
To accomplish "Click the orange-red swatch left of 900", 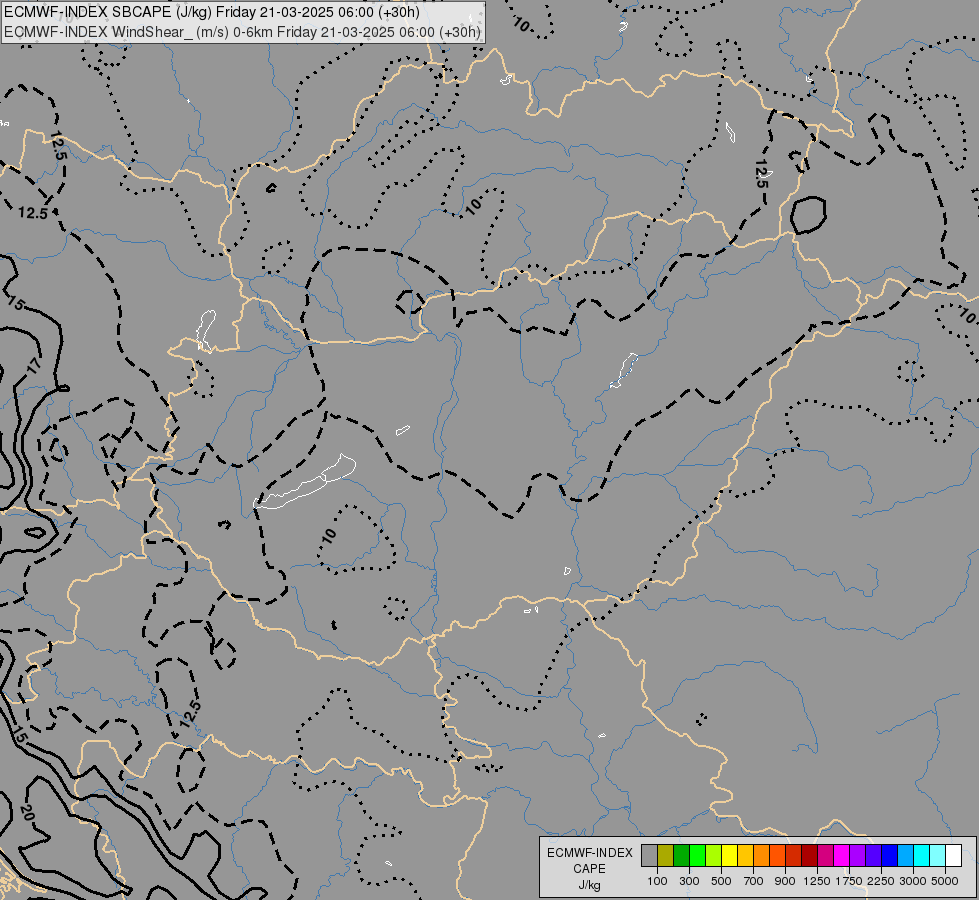I will coord(777,855).
